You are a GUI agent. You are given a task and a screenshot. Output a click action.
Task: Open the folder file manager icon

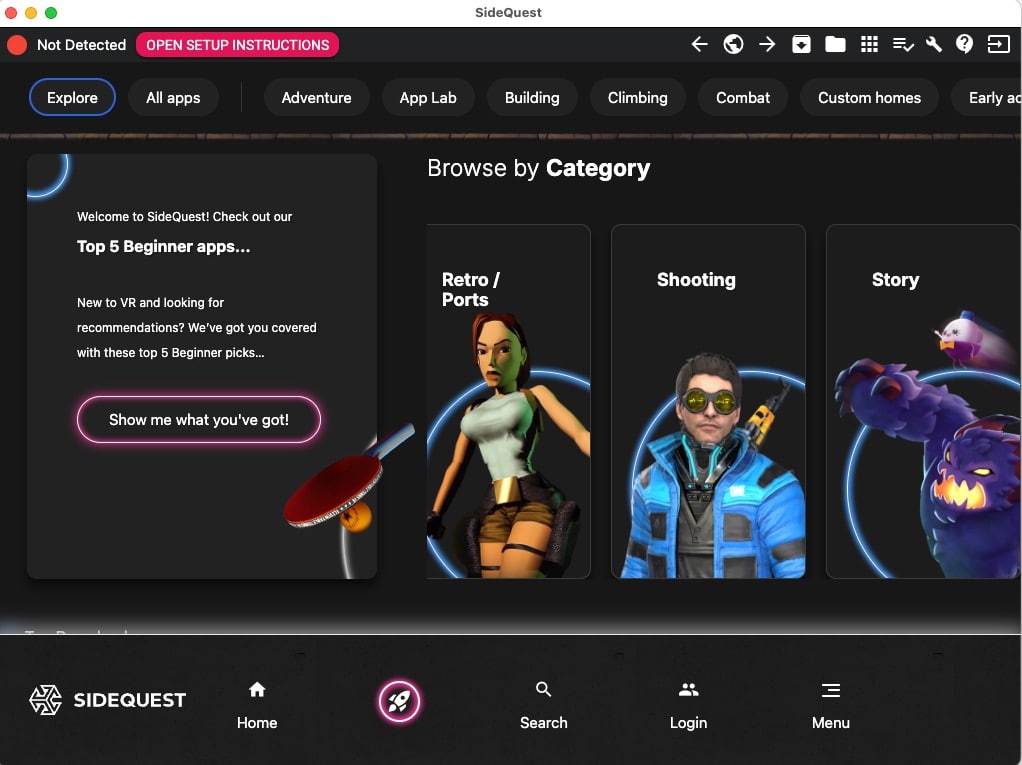[835, 44]
